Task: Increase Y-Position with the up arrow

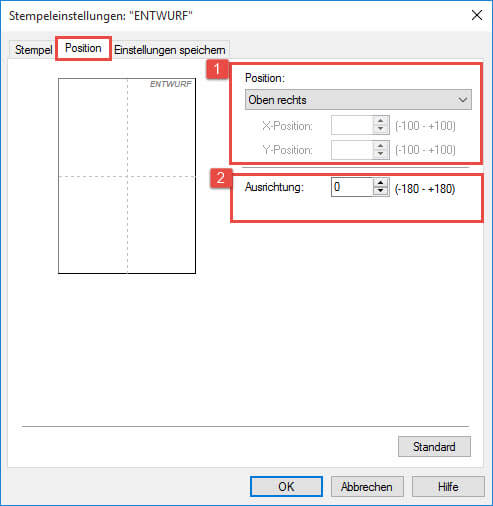Action: pyautogui.click(x=381, y=145)
